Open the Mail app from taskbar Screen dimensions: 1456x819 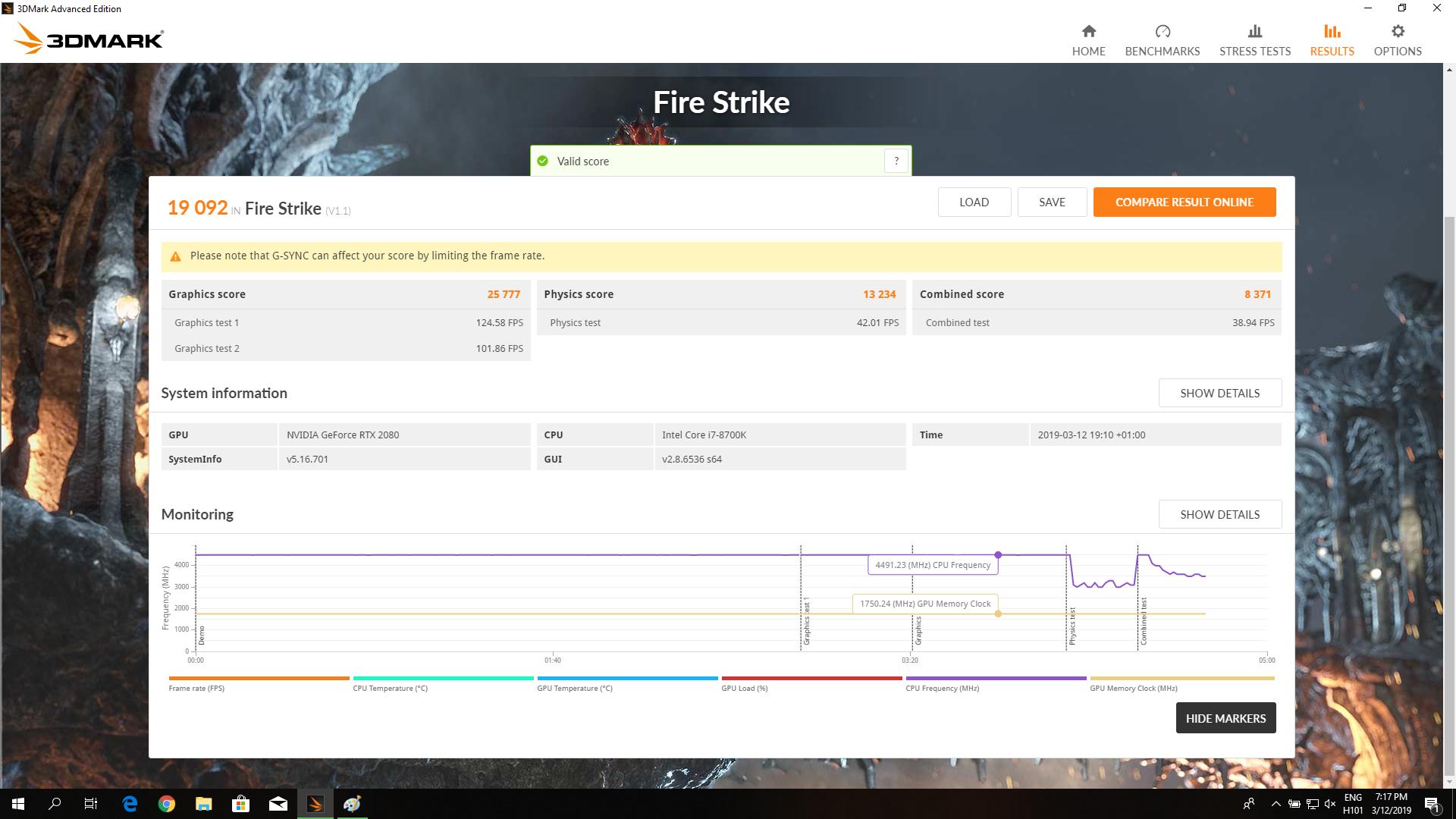(278, 804)
